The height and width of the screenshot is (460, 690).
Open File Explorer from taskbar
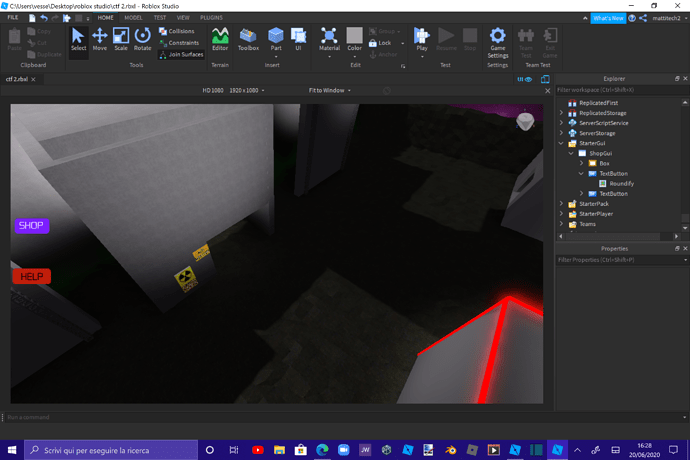[279, 450]
